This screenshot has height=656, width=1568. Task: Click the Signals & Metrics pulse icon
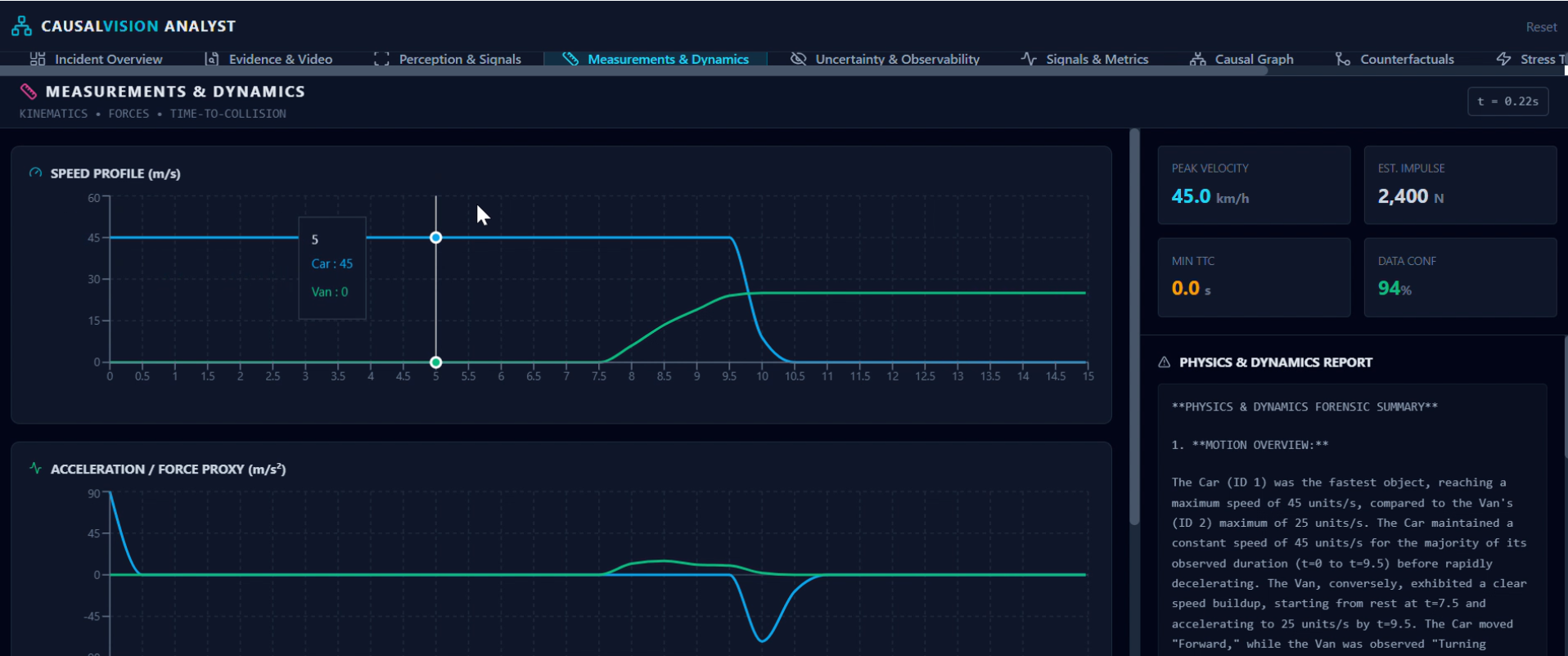click(1029, 59)
